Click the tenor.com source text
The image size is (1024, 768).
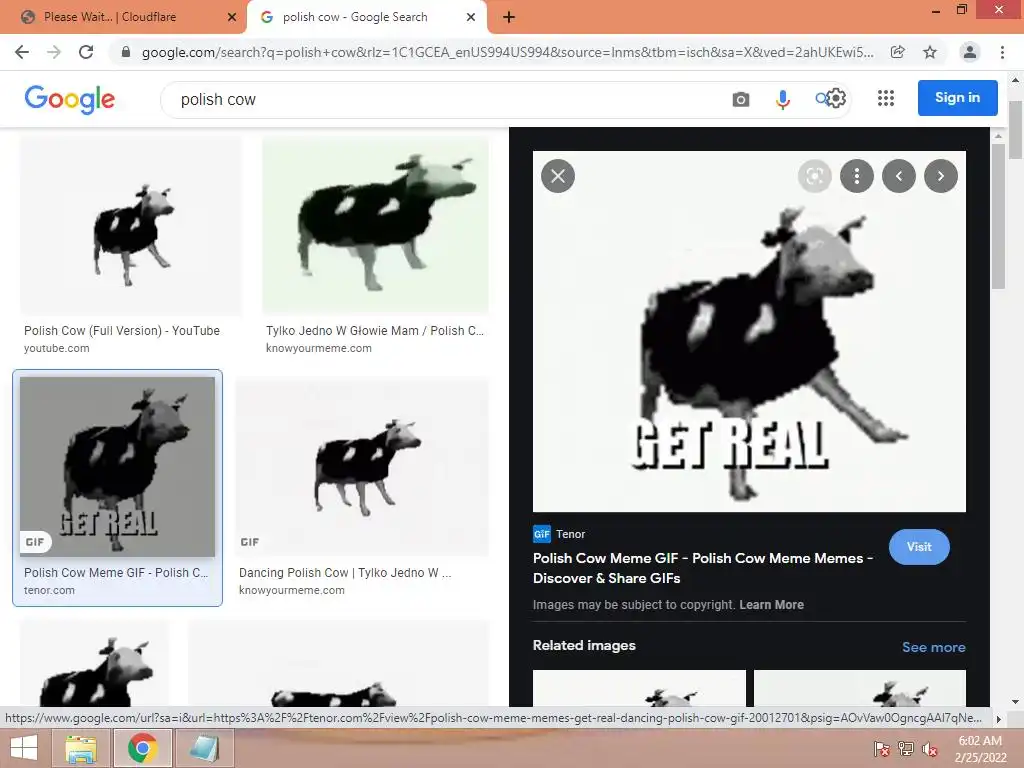click(x=49, y=590)
